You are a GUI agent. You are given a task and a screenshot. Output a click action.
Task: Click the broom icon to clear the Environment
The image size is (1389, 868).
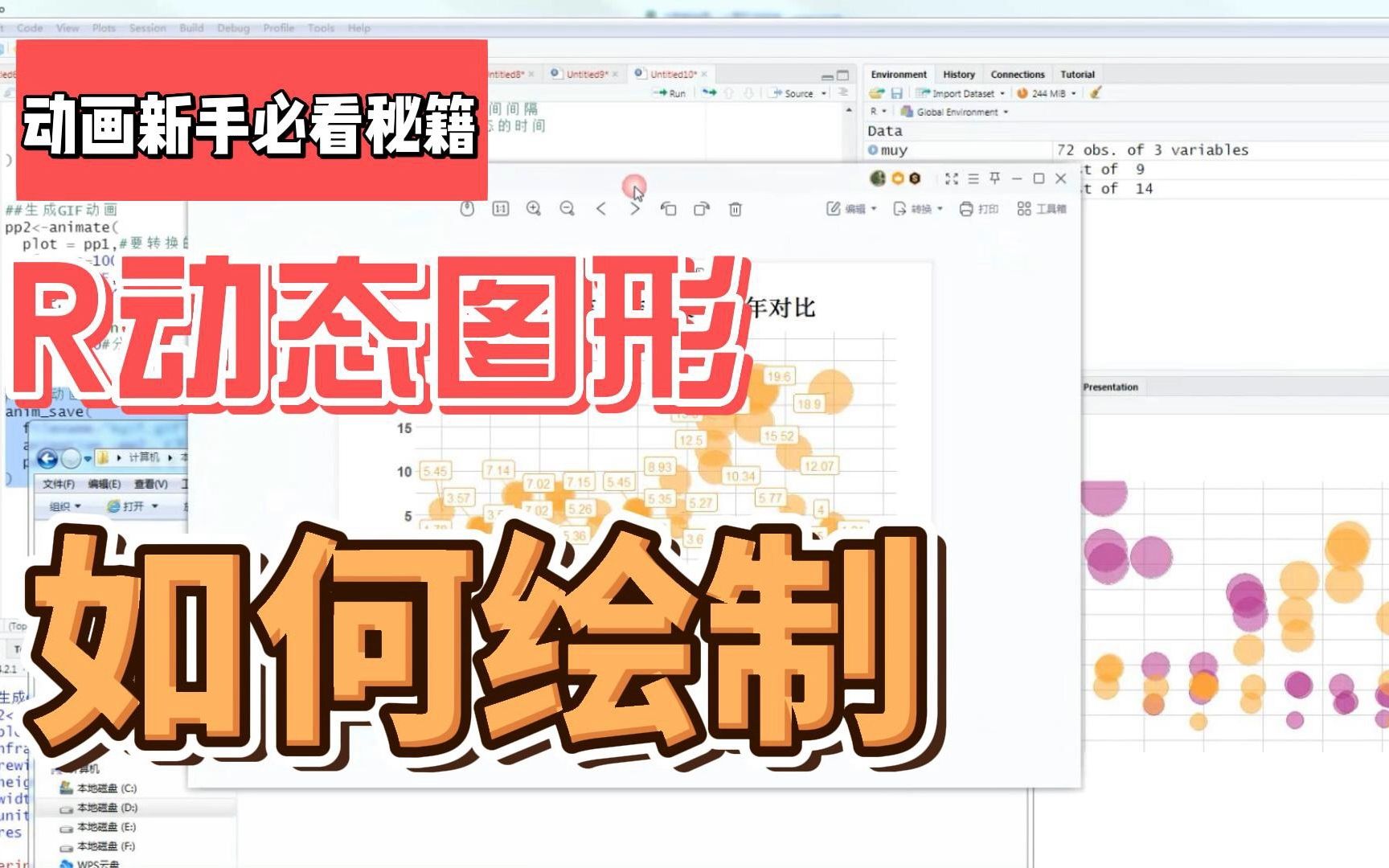point(1096,93)
